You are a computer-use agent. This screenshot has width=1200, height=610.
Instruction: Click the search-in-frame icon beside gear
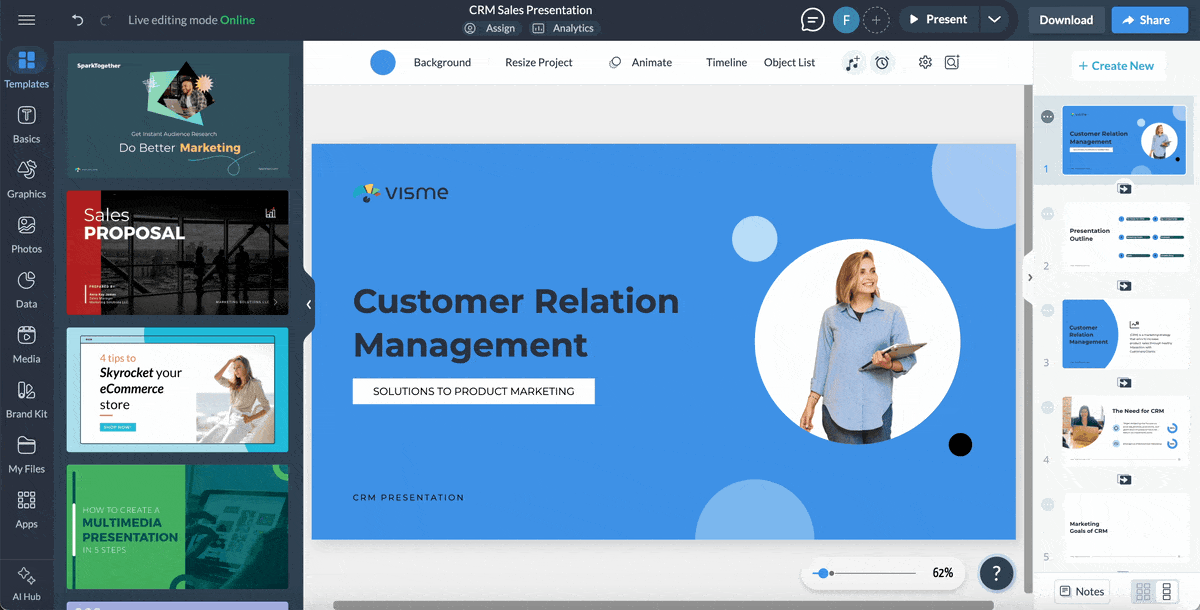tap(952, 62)
